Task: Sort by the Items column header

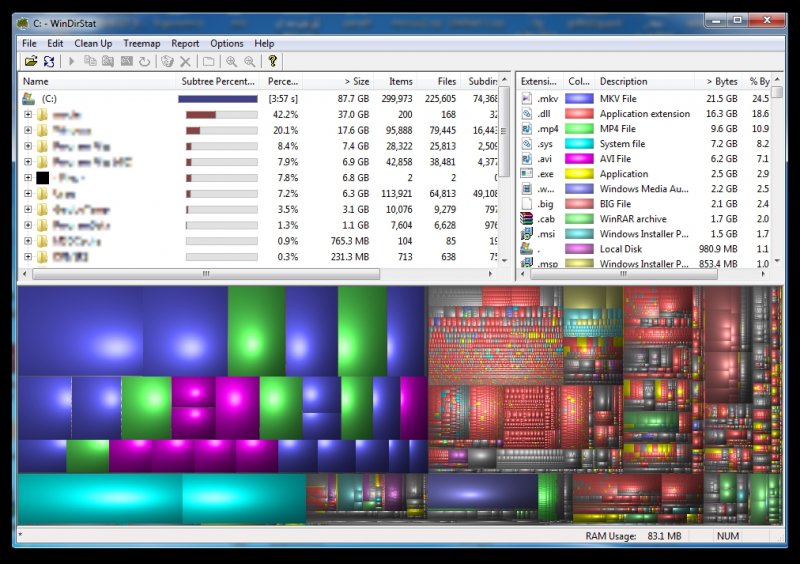Action: (x=395, y=81)
